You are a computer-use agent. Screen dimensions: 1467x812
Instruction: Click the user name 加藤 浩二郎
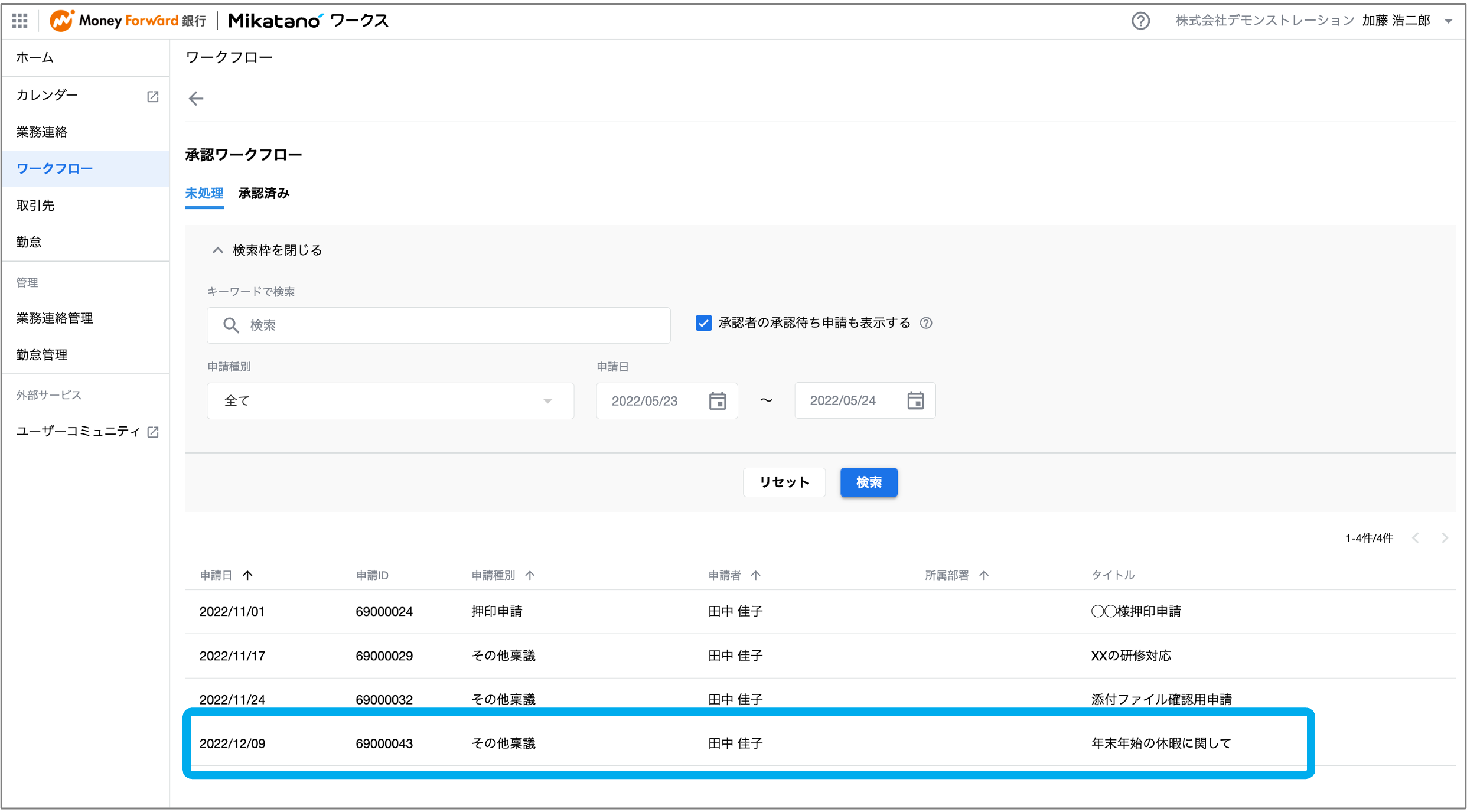pyautogui.click(x=1396, y=21)
